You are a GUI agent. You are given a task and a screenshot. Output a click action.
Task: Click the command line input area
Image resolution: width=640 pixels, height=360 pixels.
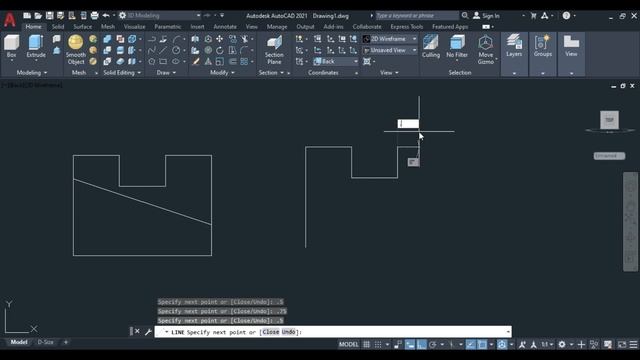pos(333,332)
